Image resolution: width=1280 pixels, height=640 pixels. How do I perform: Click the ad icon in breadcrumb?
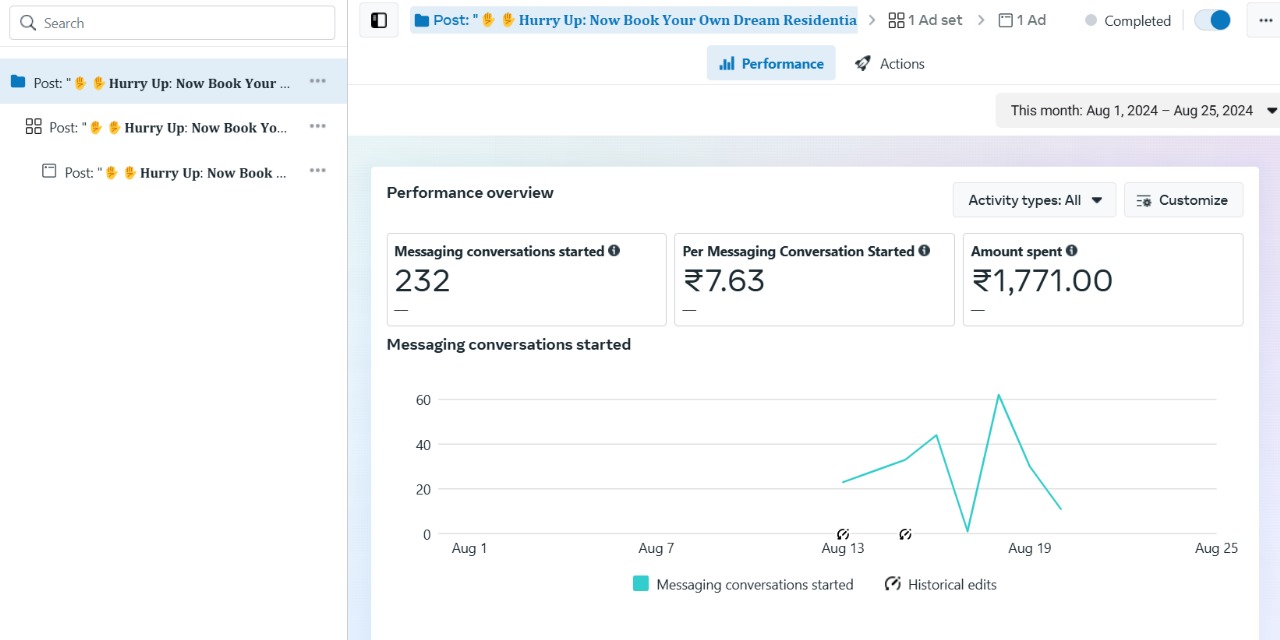click(1006, 20)
